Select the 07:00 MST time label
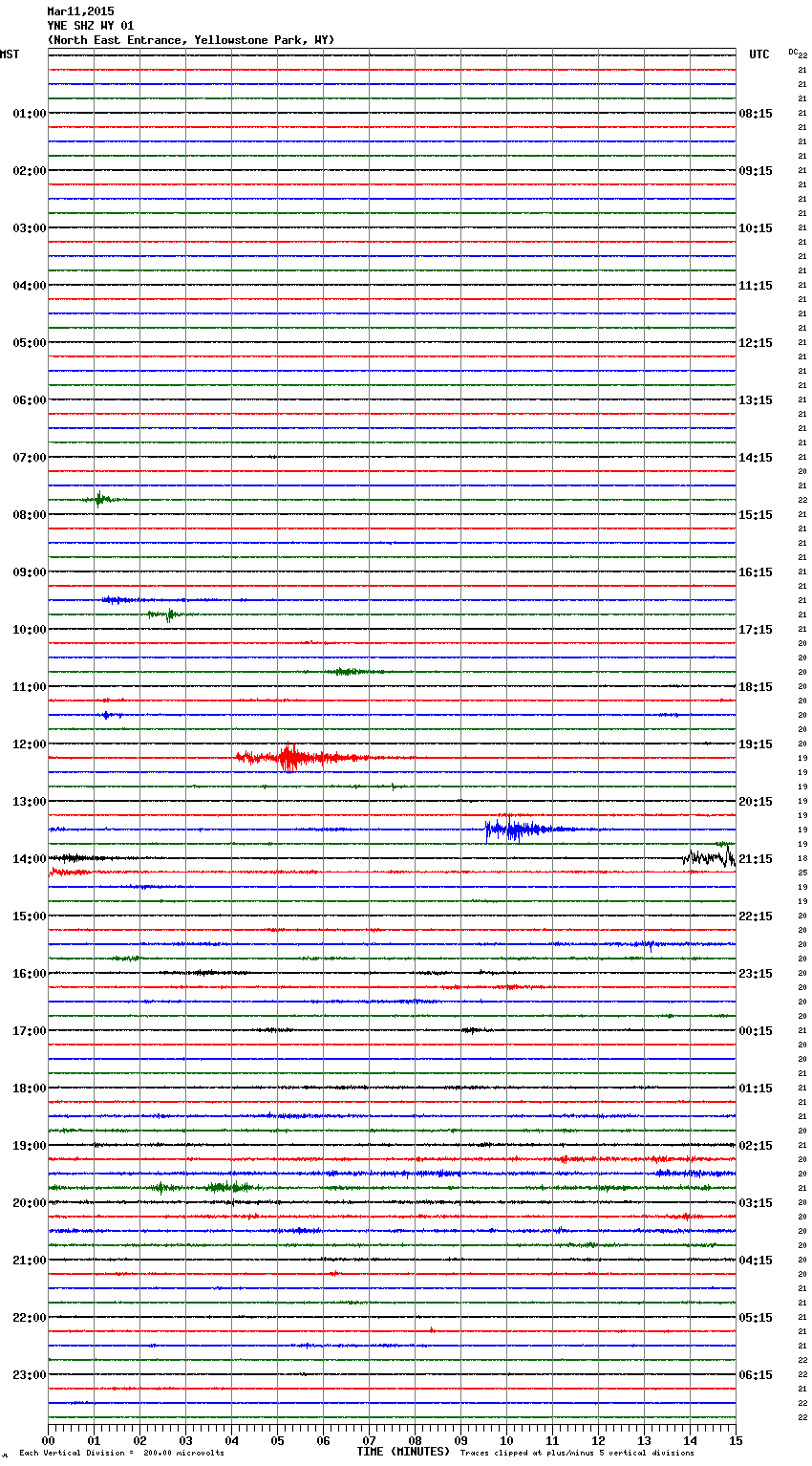 pos(29,458)
